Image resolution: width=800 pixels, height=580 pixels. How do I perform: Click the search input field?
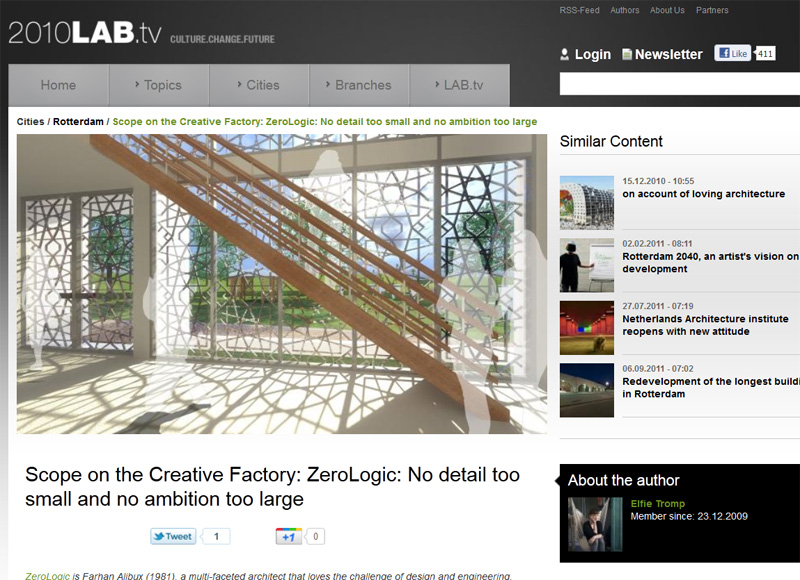(680, 84)
